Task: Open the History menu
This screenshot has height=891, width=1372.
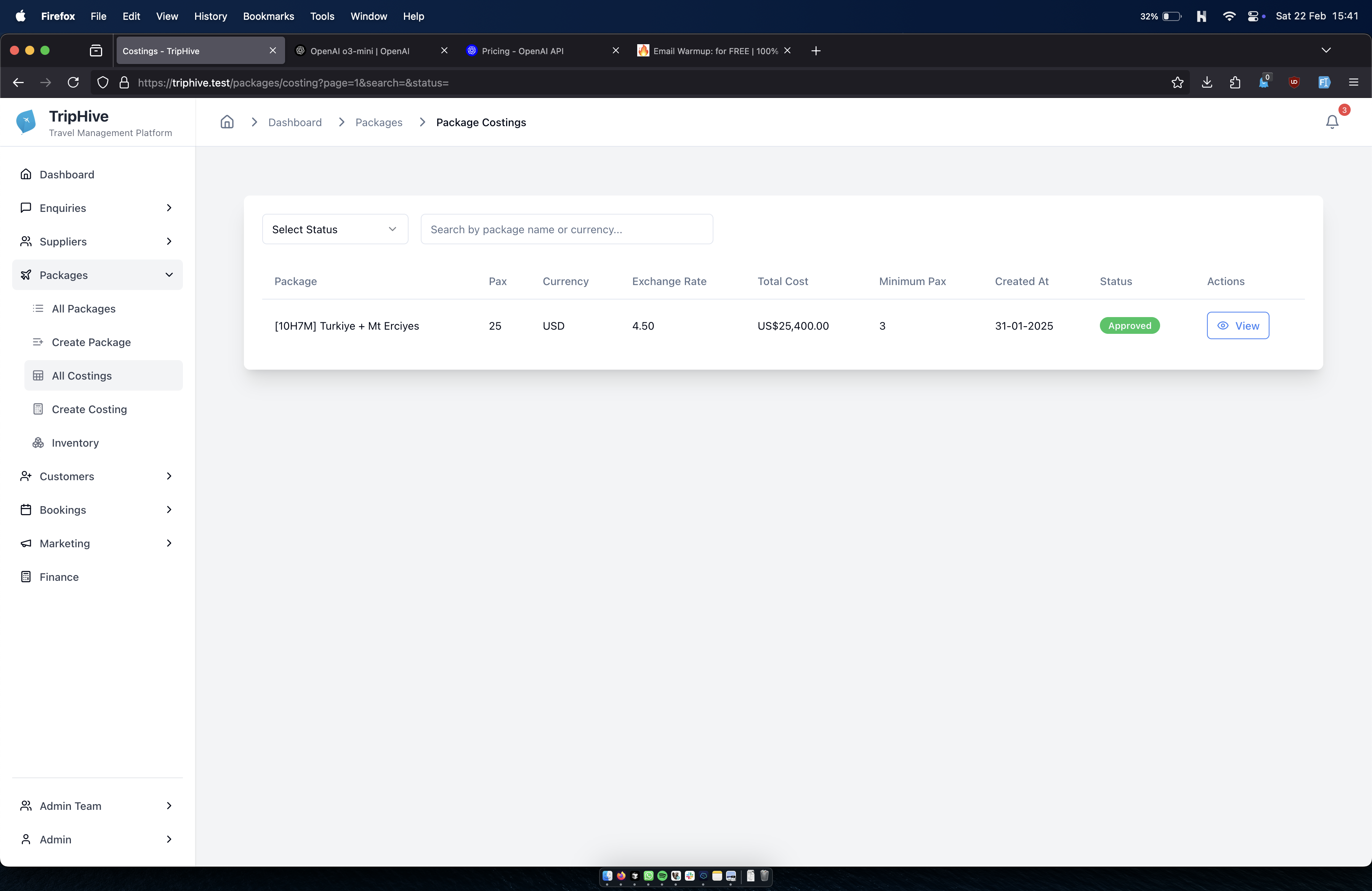Action: [210, 16]
